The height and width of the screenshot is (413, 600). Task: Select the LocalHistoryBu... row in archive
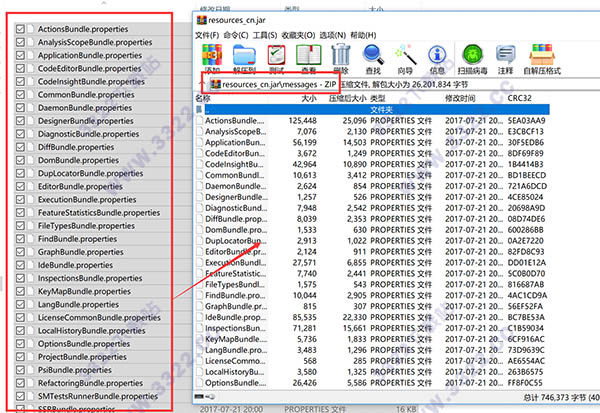coord(373,372)
